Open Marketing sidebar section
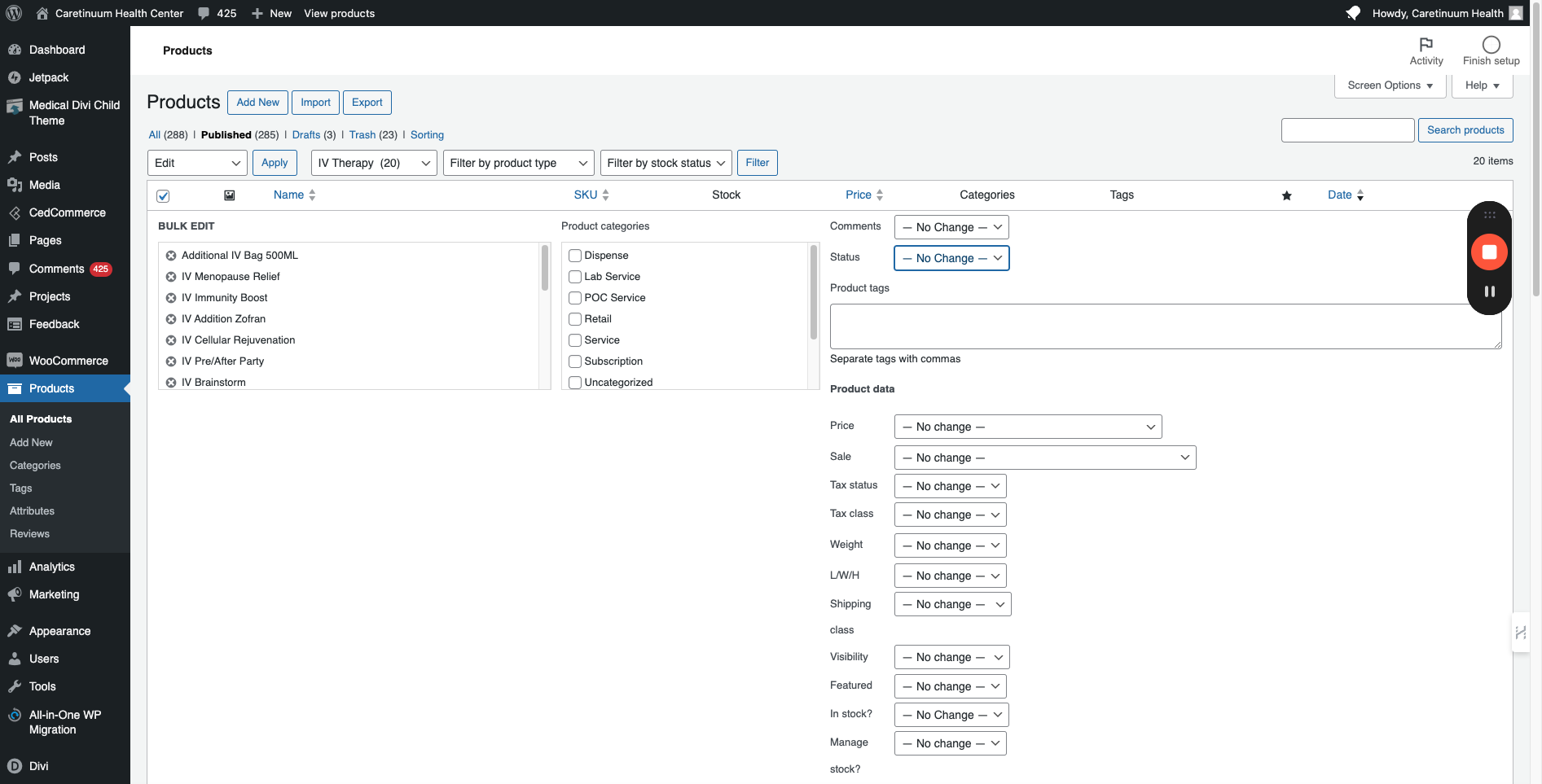This screenshot has width=1542, height=784. pos(55,594)
